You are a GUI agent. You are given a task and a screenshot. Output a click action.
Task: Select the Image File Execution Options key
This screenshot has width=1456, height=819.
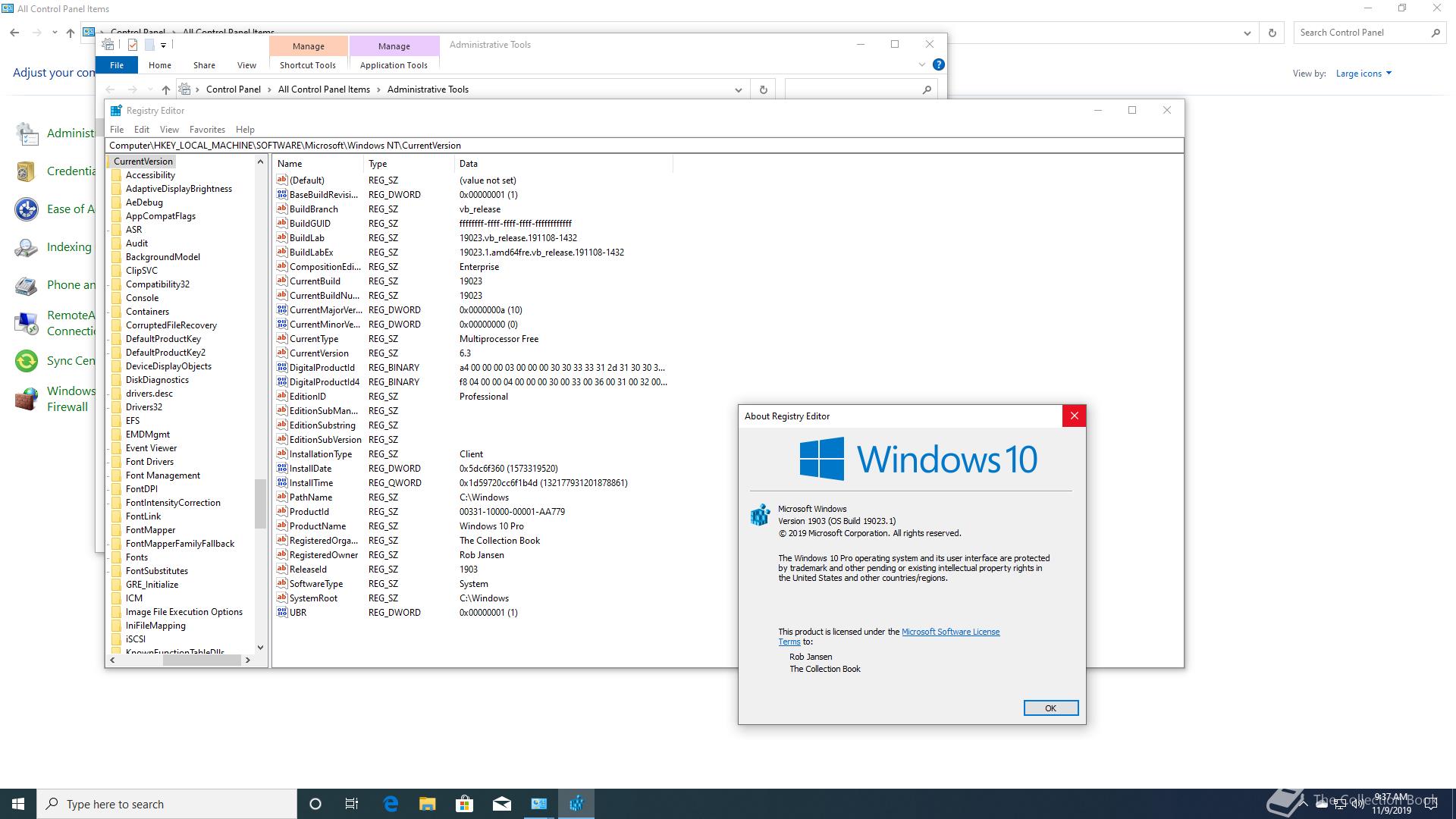(x=184, y=612)
